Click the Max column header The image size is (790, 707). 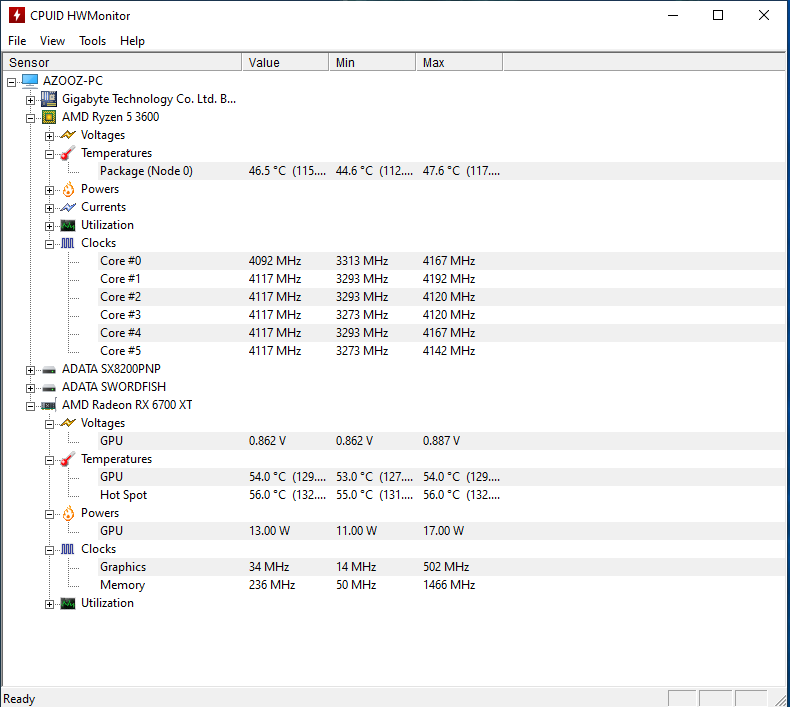[459, 62]
